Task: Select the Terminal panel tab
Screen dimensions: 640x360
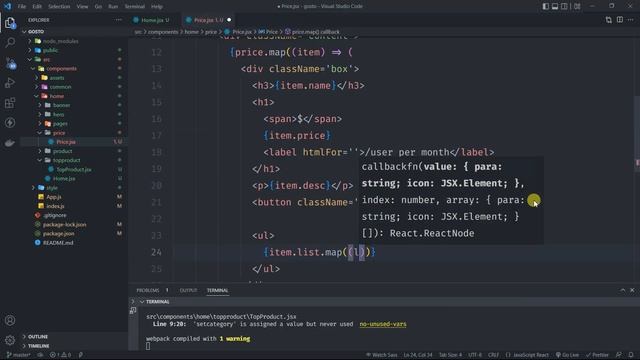Action: 217,290
